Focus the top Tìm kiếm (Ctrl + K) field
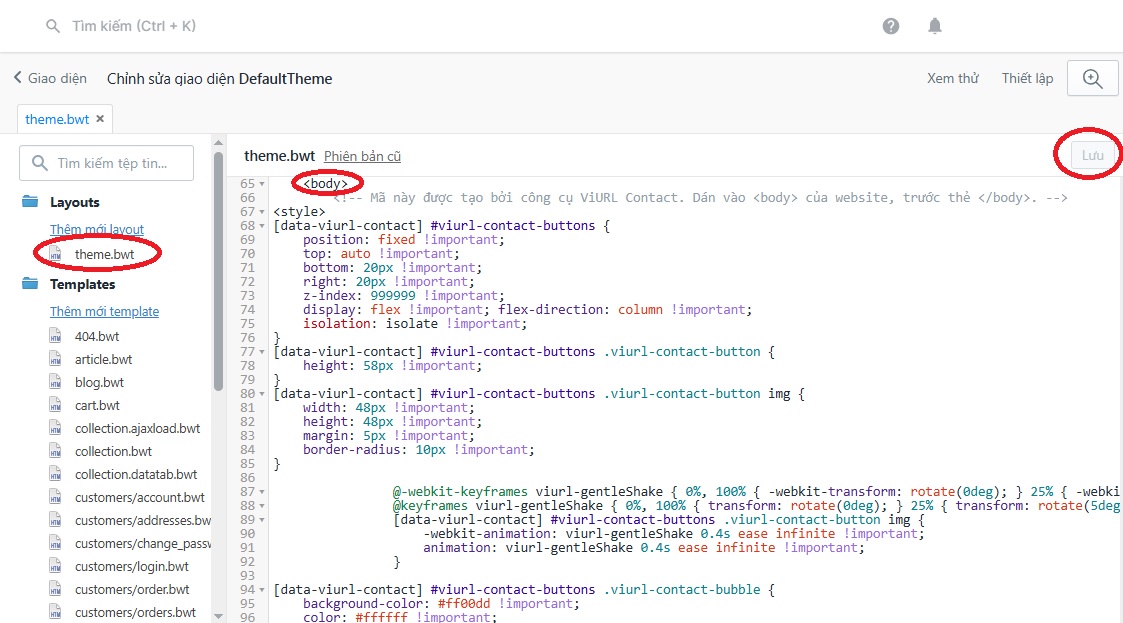This screenshot has height=623, width=1123. tap(134, 26)
